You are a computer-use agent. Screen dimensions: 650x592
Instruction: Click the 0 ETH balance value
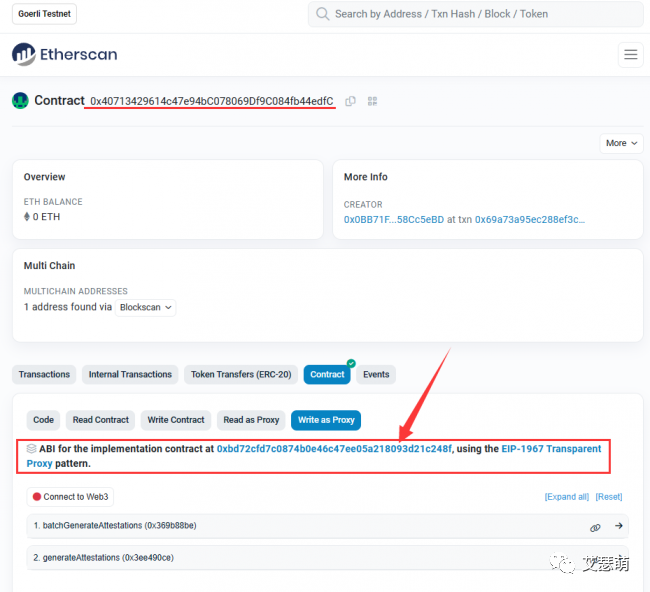[x=46, y=217]
